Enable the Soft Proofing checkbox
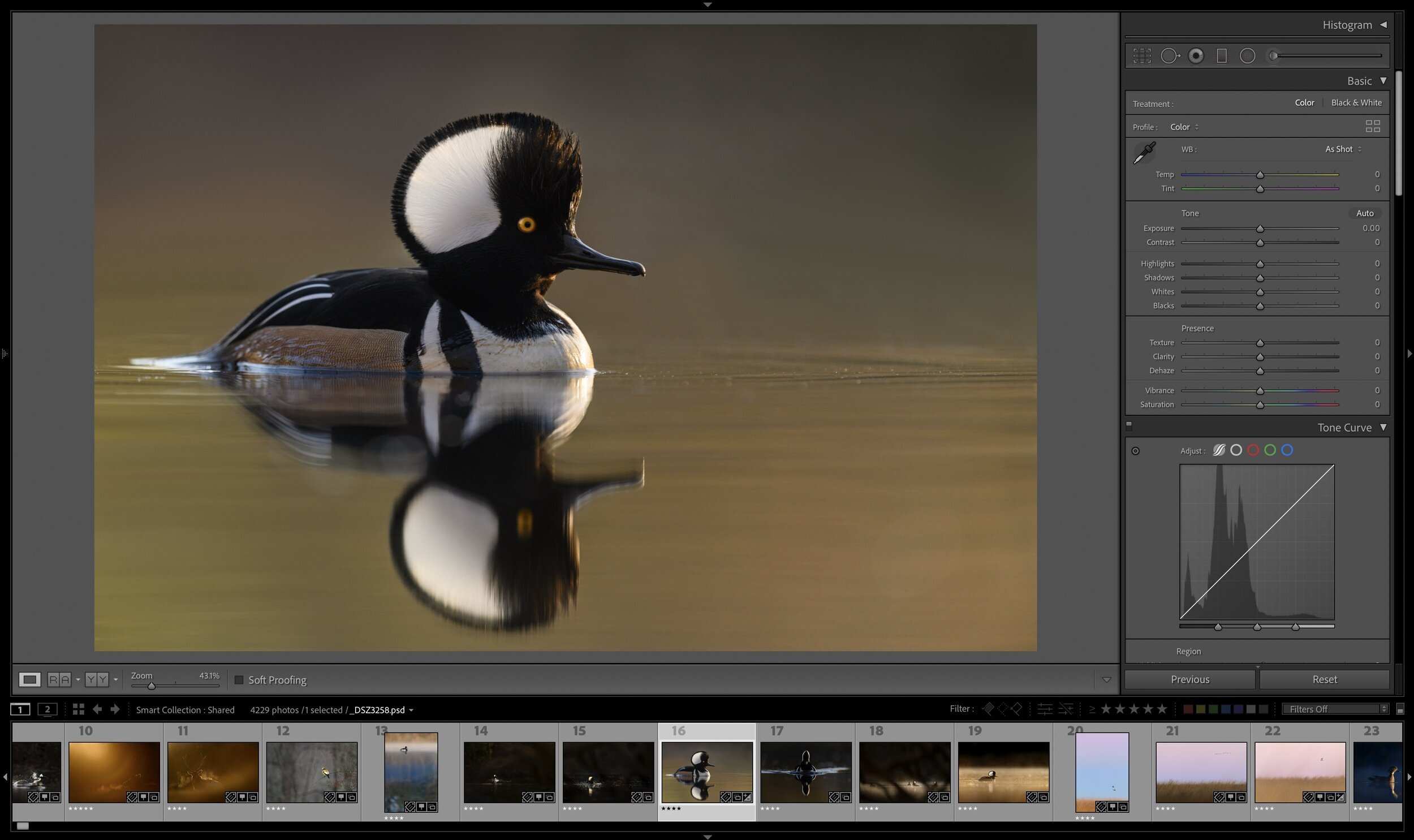Image resolution: width=1414 pixels, height=840 pixels. click(x=240, y=680)
